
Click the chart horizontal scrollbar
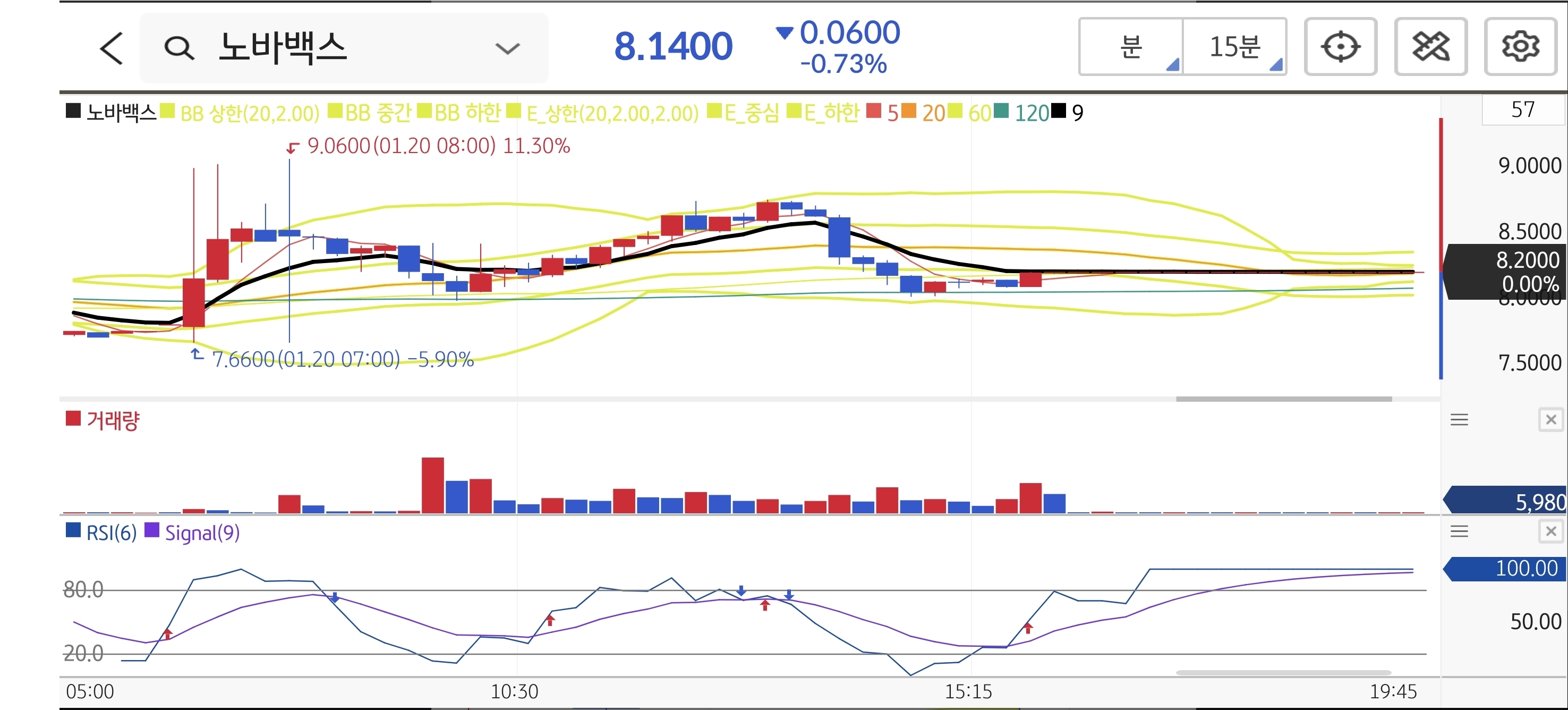tap(1283, 399)
